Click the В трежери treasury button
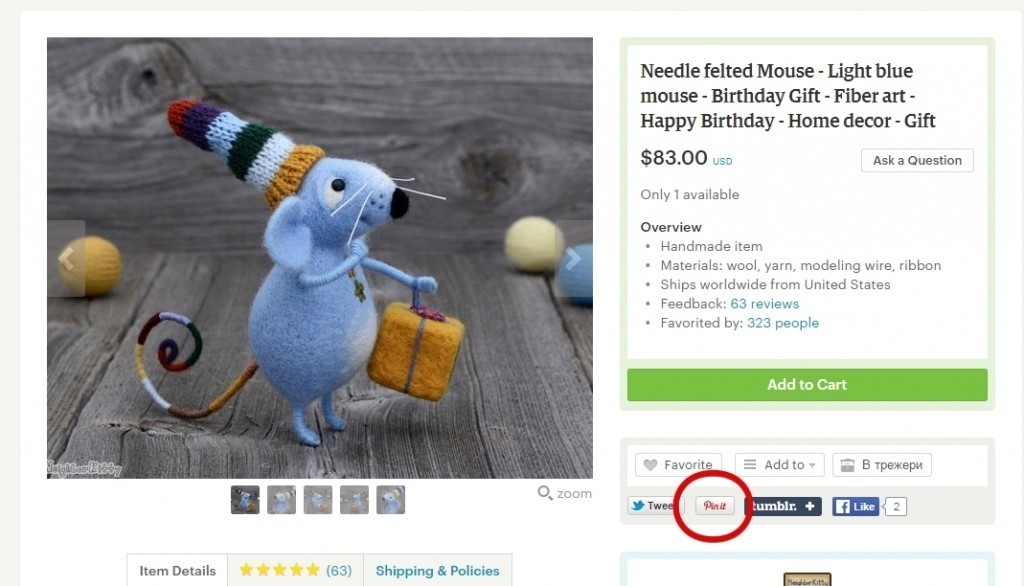 pyautogui.click(x=882, y=464)
